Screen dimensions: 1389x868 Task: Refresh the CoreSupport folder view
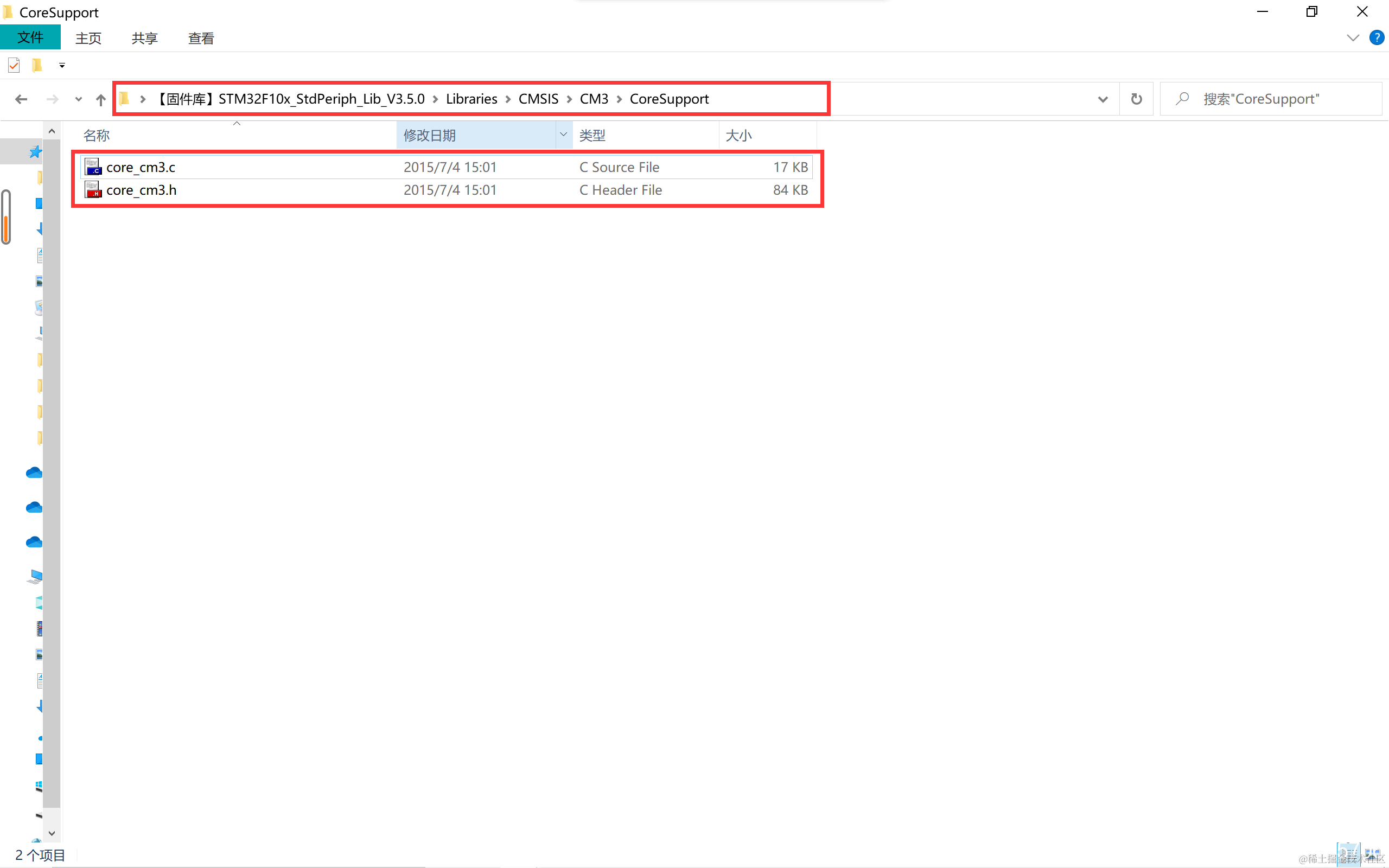pos(1136,99)
